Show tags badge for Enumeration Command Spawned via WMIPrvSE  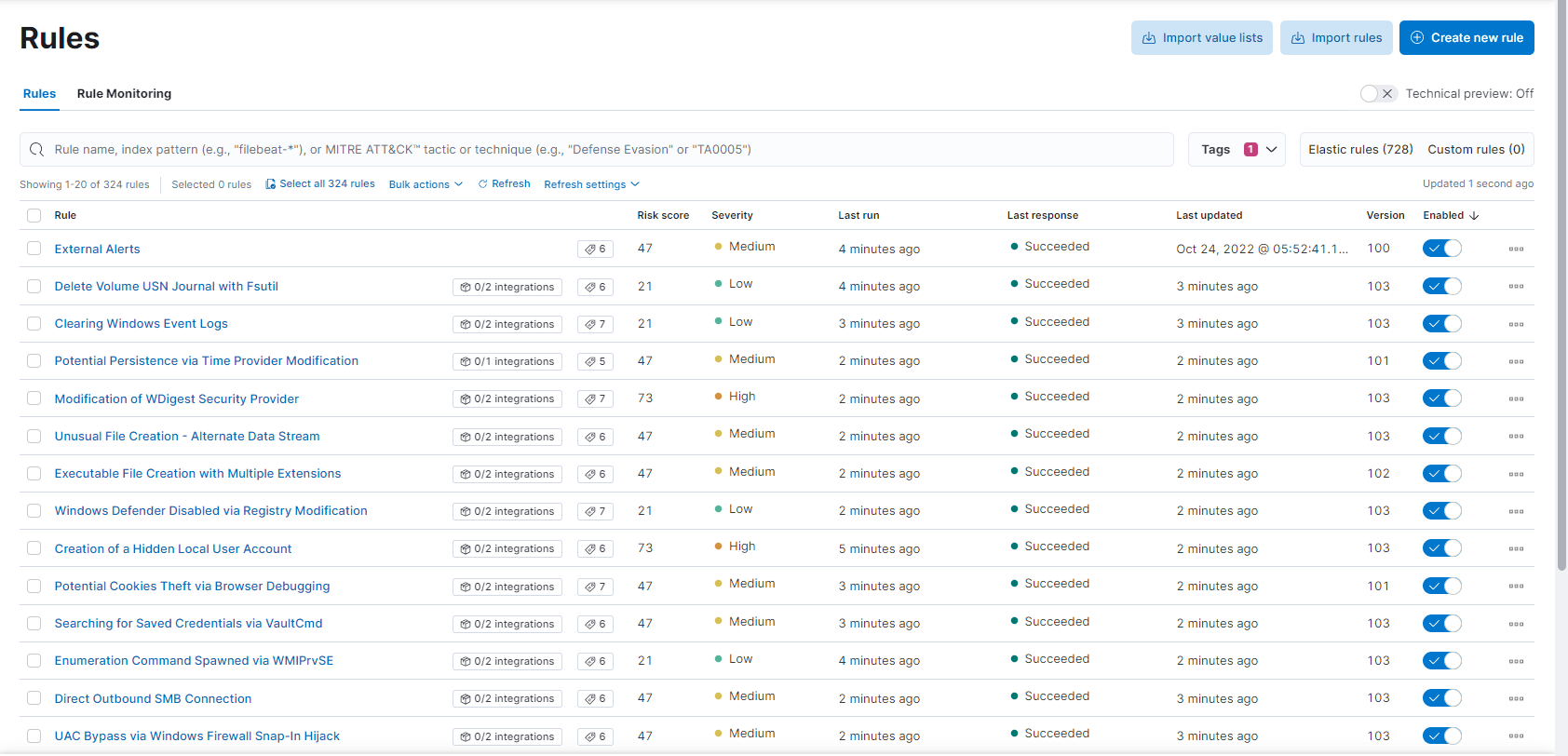[595, 661]
